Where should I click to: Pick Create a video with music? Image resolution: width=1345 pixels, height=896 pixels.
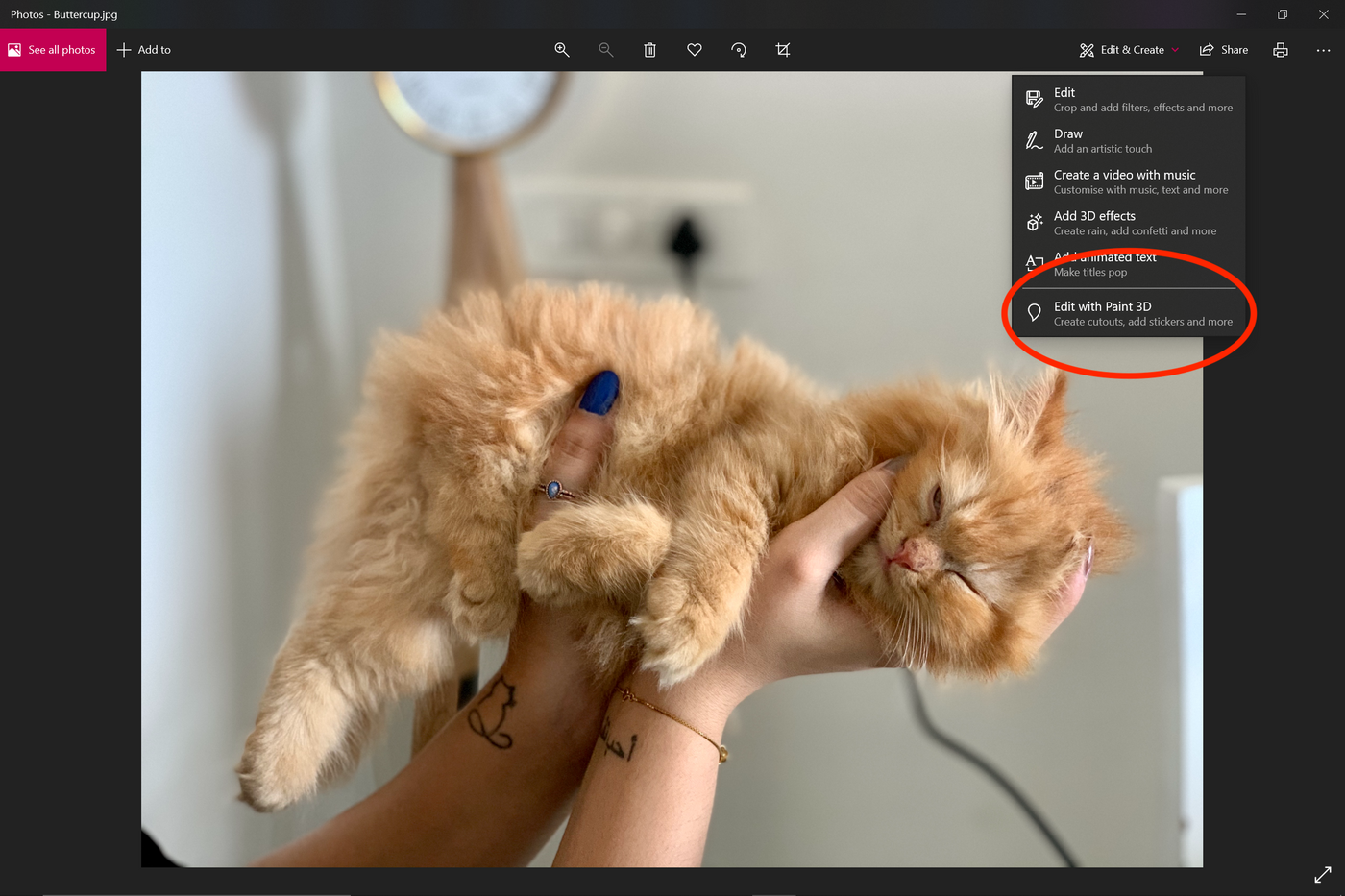[x=1128, y=182]
